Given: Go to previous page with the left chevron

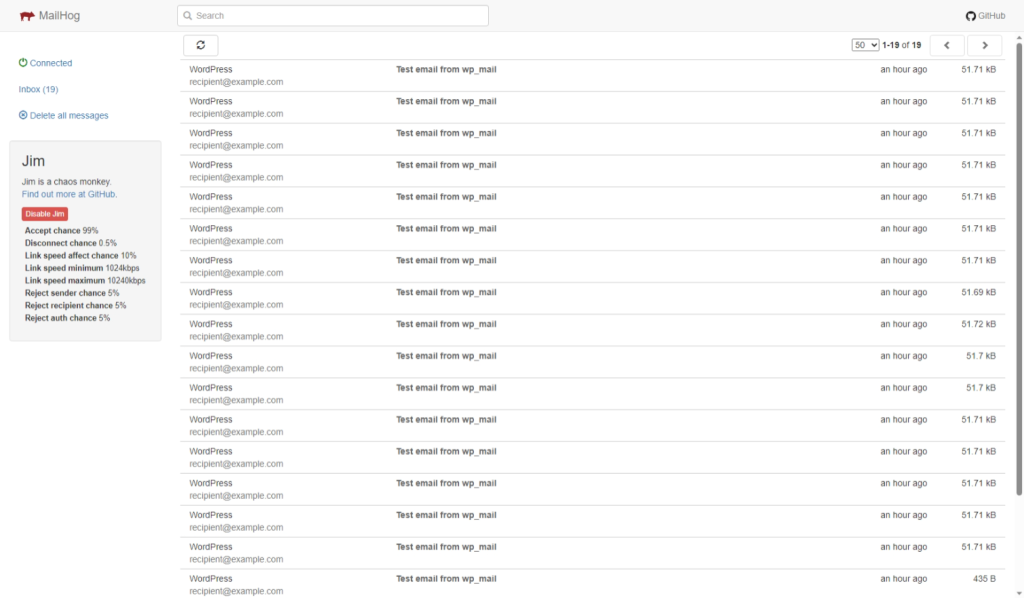Looking at the screenshot, I should click(947, 44).
